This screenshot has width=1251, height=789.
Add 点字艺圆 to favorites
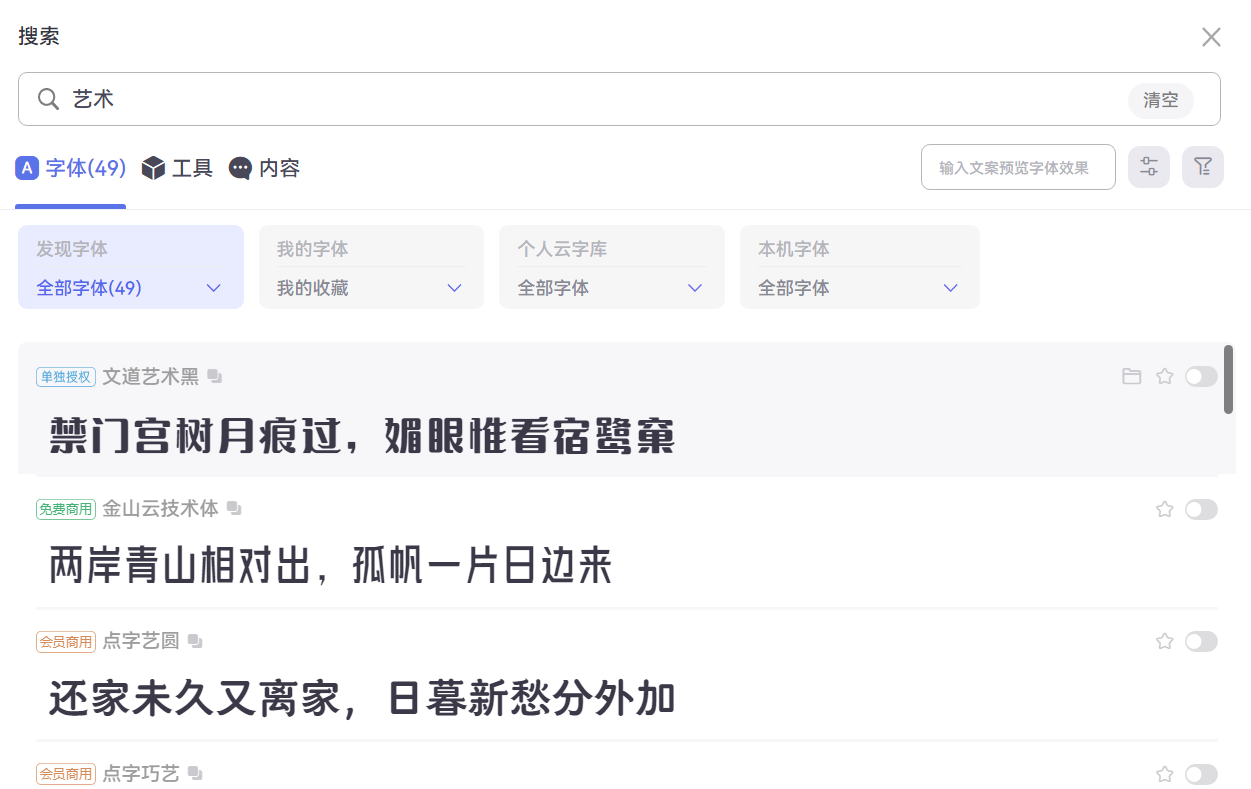pyautogui.click(x=1164, y=641)
